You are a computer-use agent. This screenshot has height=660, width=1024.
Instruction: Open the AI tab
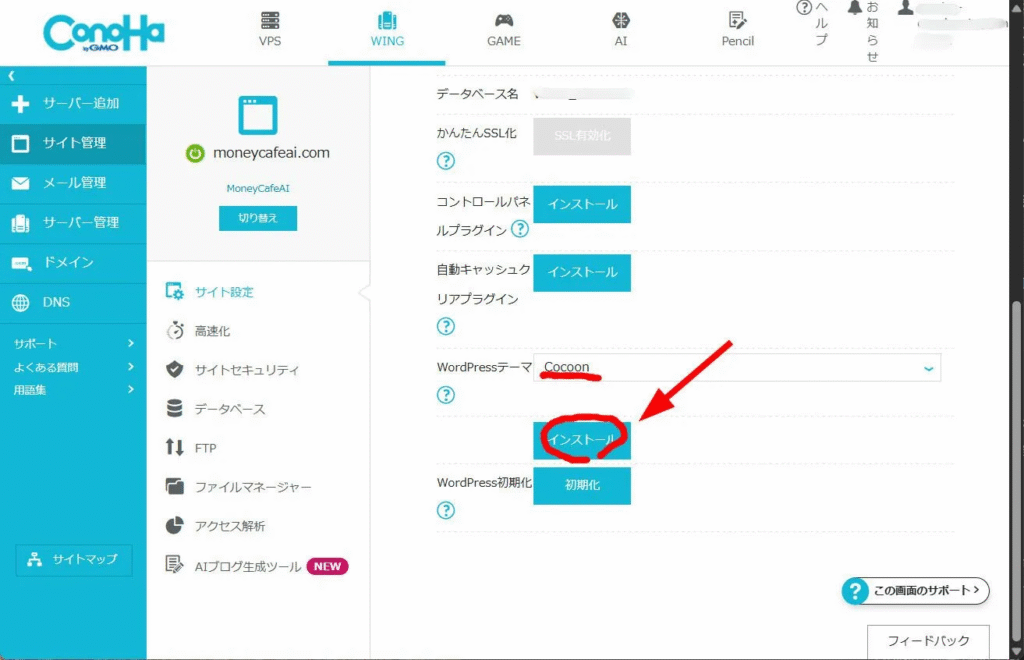(620, 29)
